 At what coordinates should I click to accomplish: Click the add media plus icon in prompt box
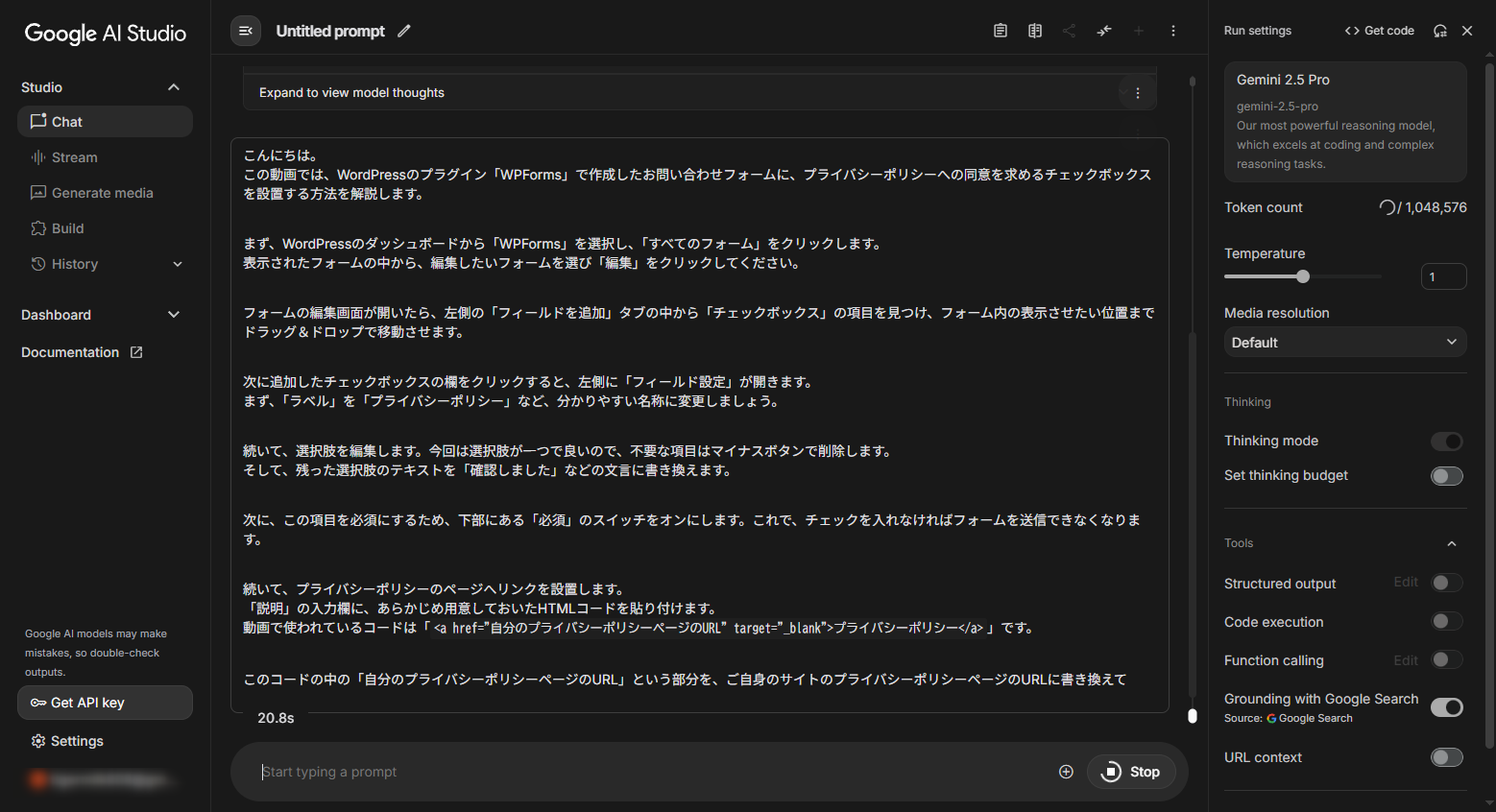(x=1066, y=772)
